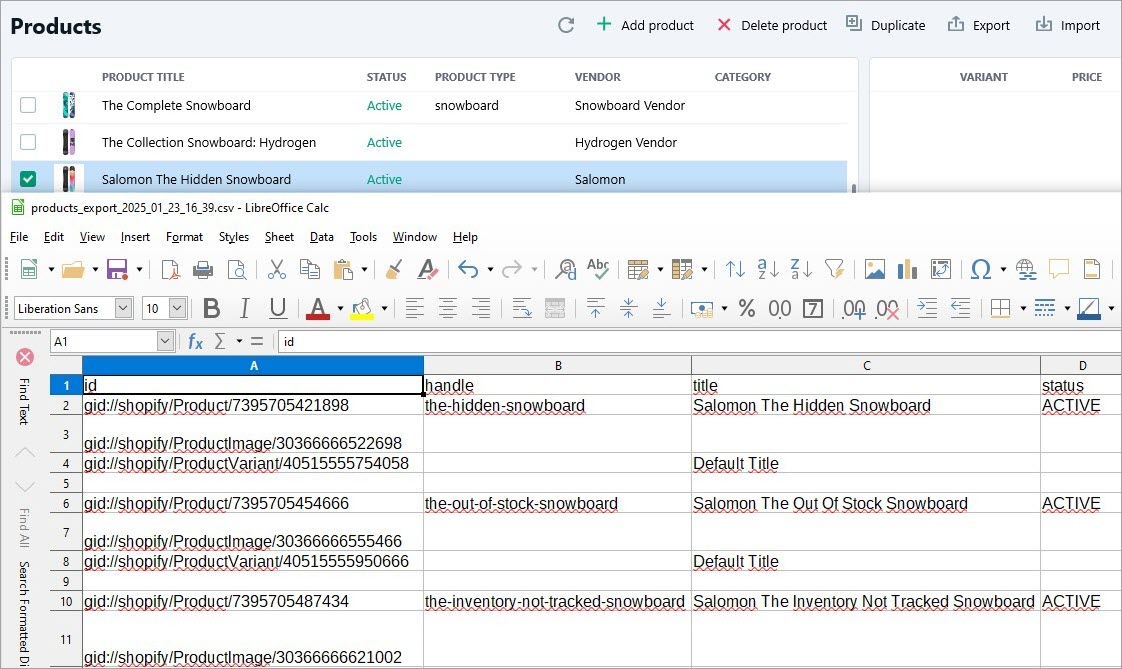Click Clear Direct Formatting icon
Screen dimensions: 1122x669
click(x=427, y=270)
